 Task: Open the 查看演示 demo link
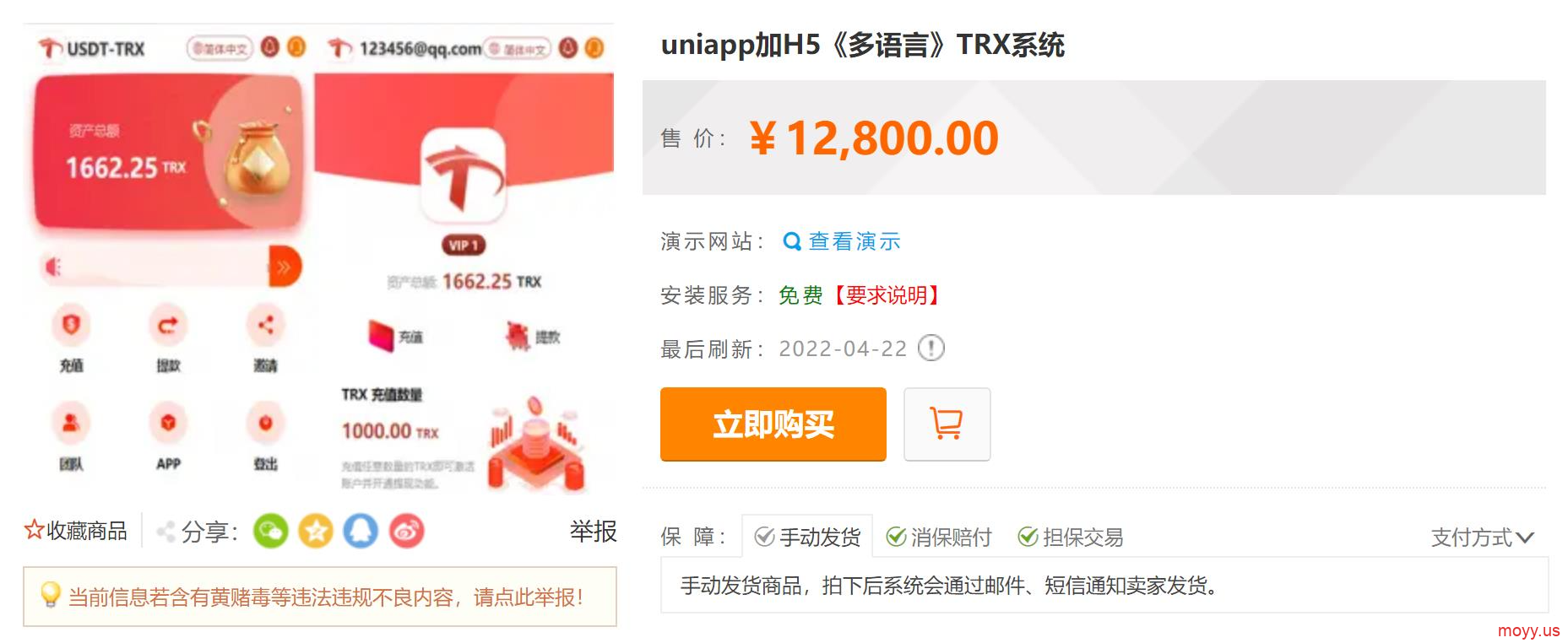[855, 241]
